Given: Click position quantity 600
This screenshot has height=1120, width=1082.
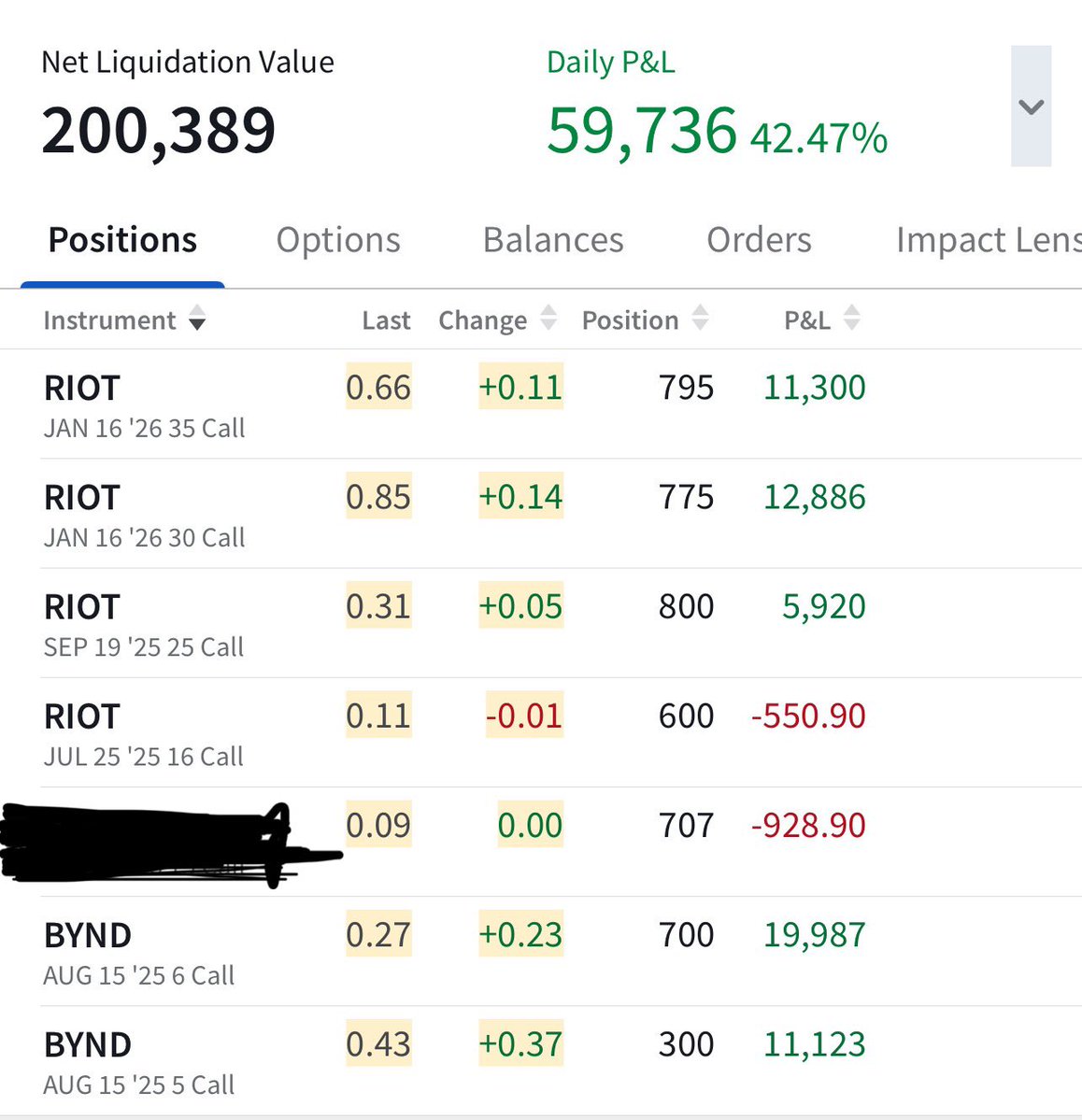Looking at the screenshot, I should [686, 715].
